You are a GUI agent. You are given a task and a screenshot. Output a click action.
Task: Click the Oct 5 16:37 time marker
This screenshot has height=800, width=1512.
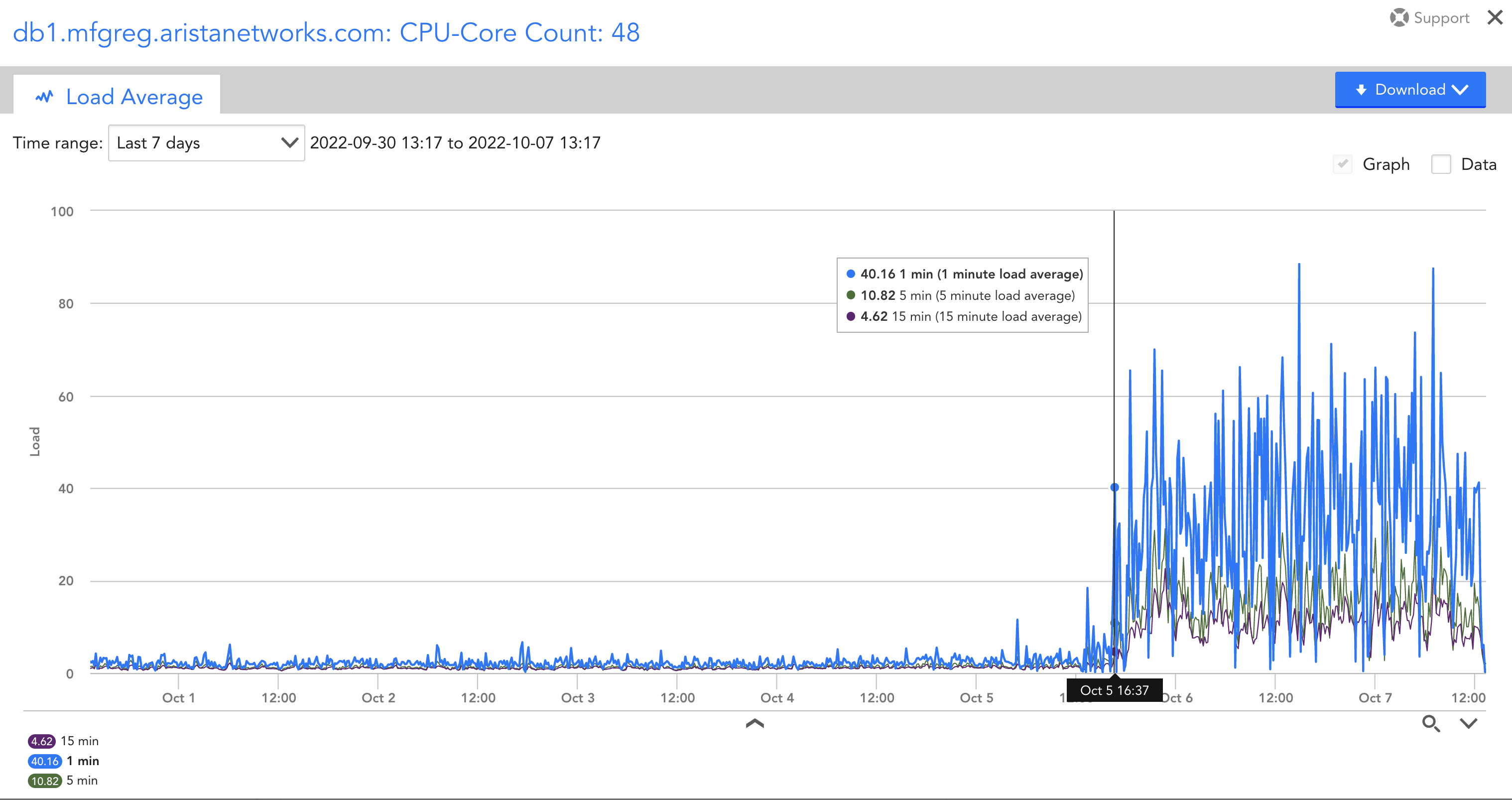(1114, 690)
